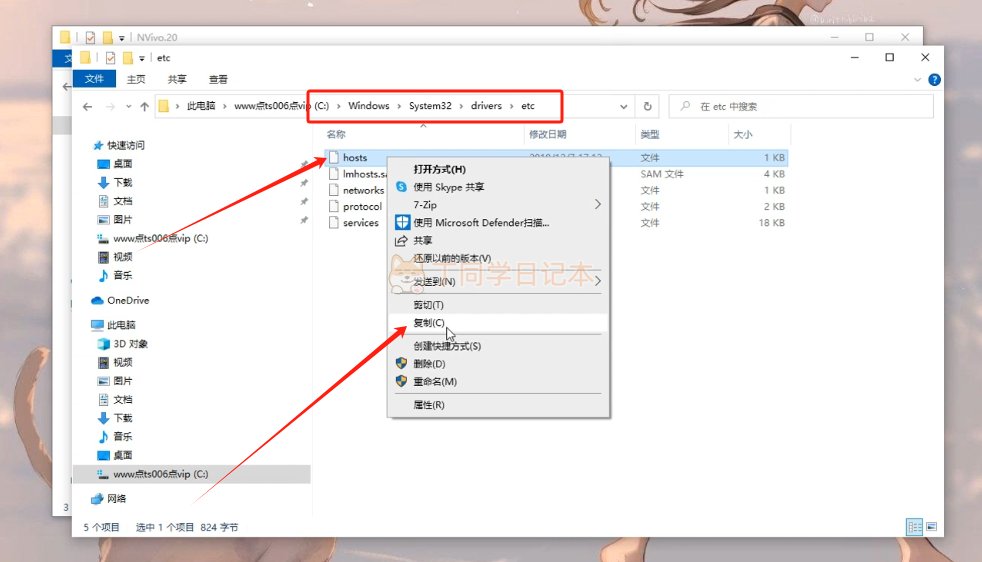Click new folder quick access toolbar icon
Image resolution: width=982 pixels, height=562 pixels.
(128, 58)
